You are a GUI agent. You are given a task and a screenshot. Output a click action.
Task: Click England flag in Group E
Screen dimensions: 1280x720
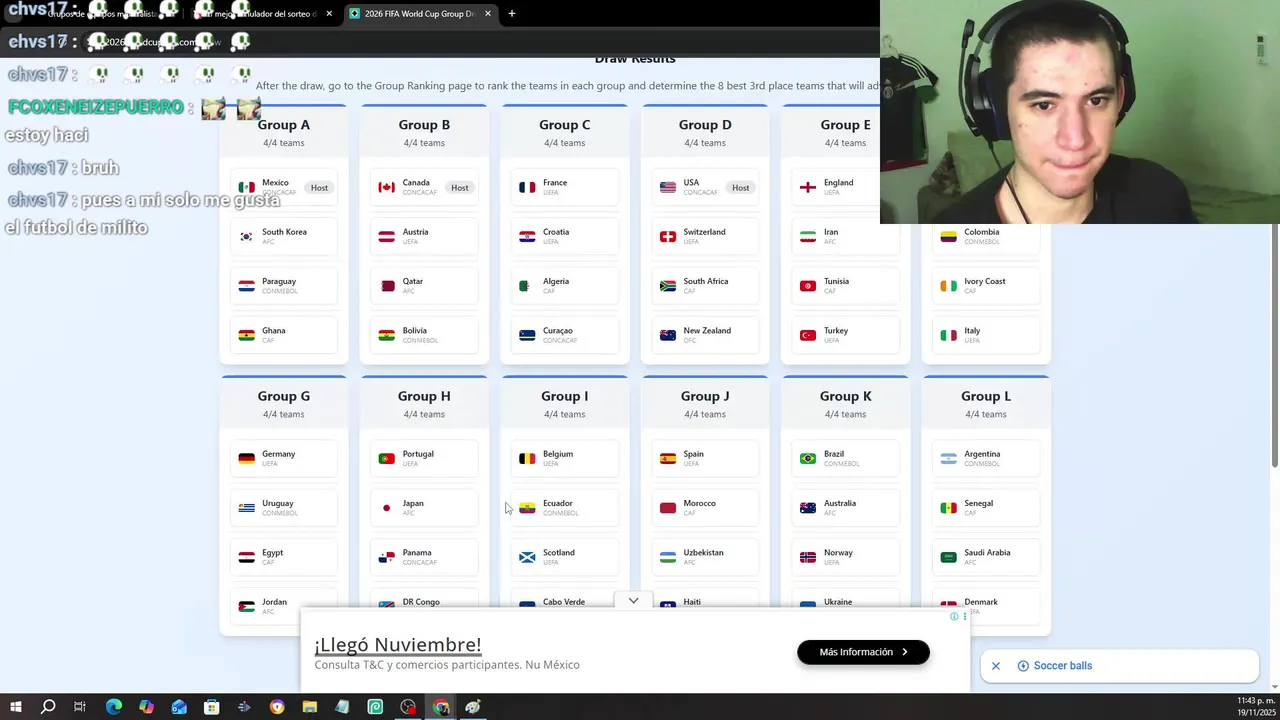pyautogui.click(x=808, y=187)
